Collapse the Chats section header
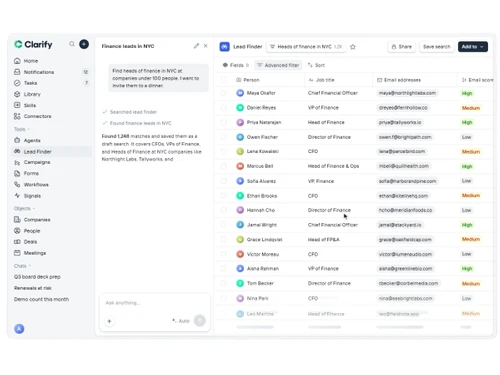Image resolution: width=500 pixels, height=375 pixels. coord(22,266)
